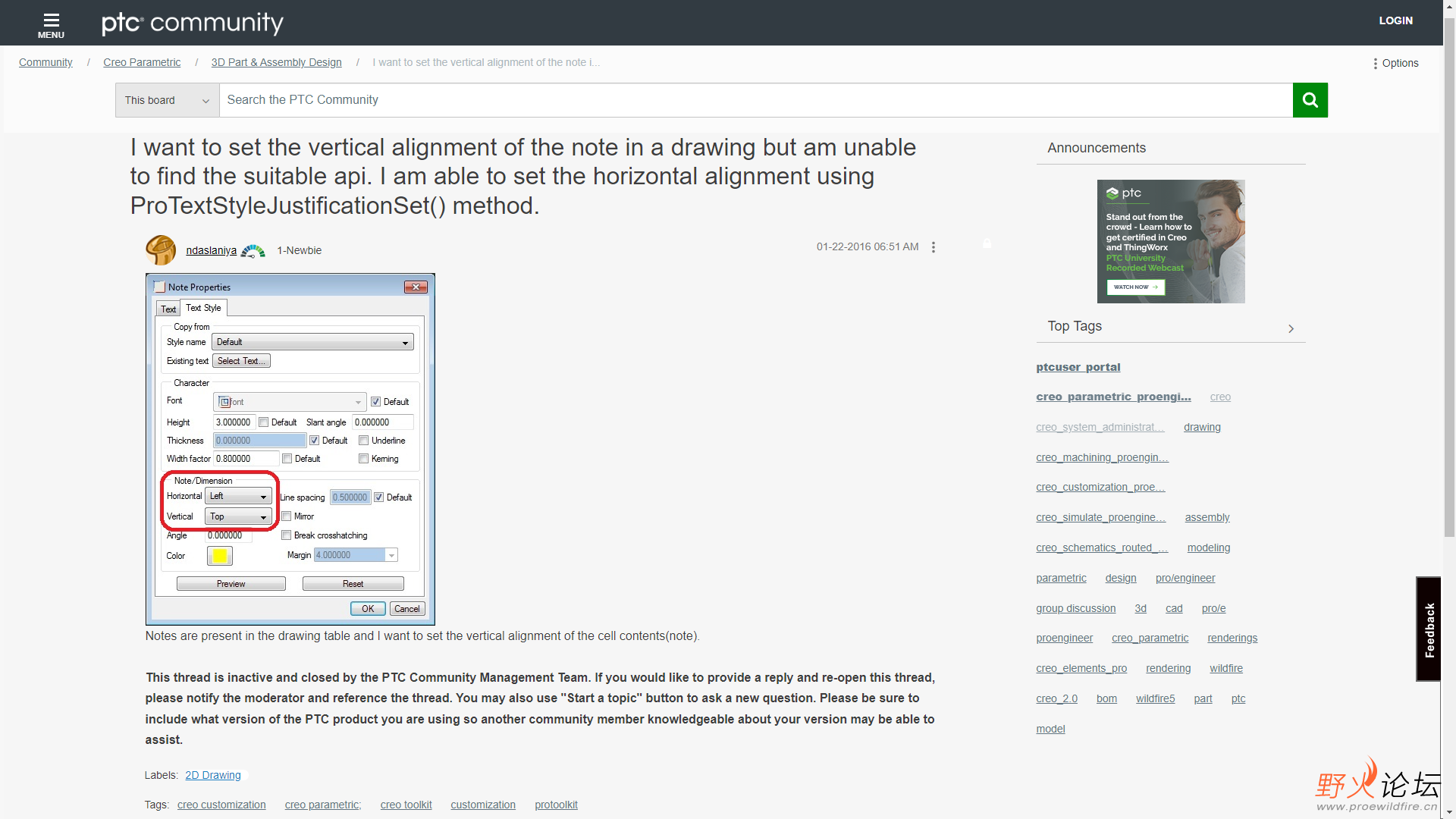Open the creo_schematics_routed_... tag

click(1102, 548)
